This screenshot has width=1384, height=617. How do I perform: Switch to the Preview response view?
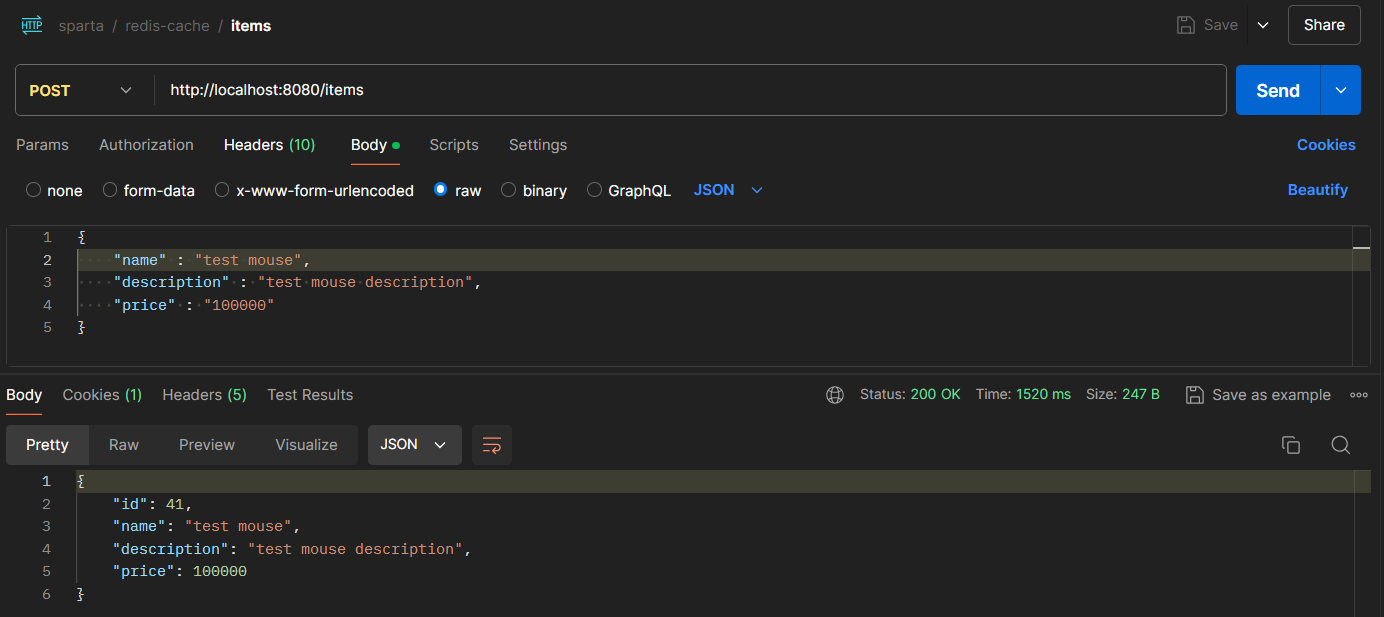[207, 445]
